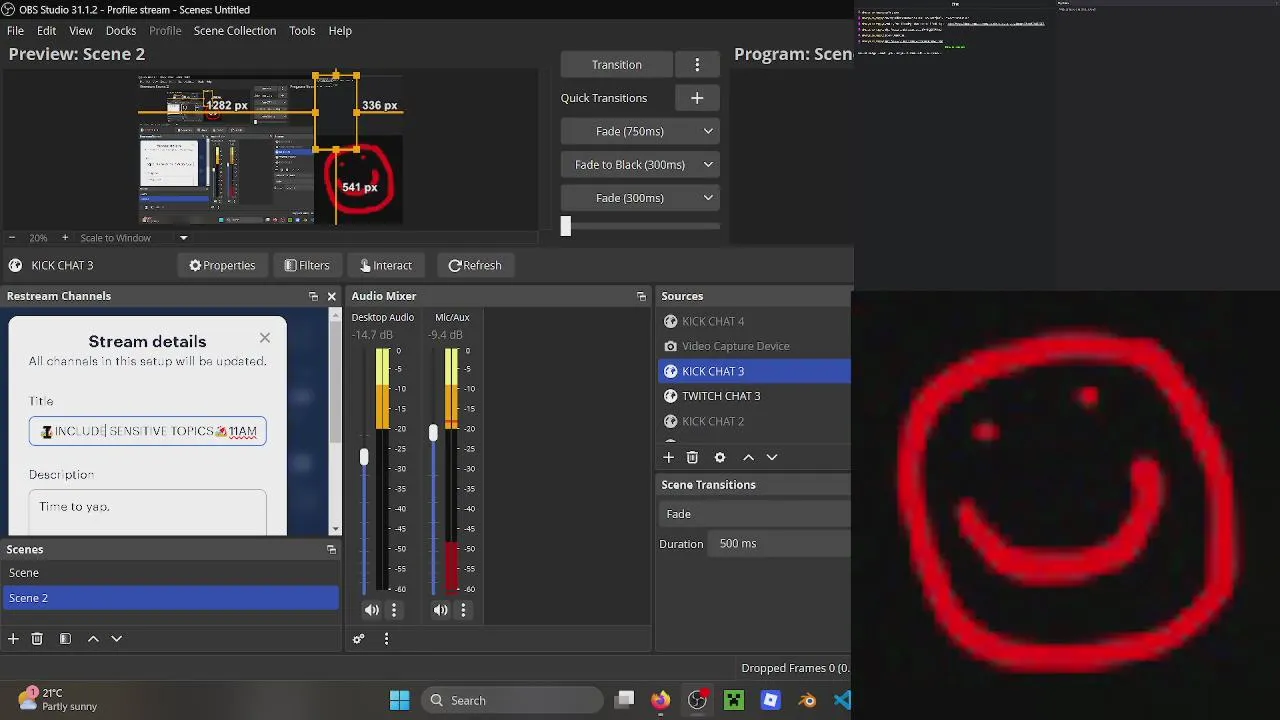Zoom in preview with plus icon
This screenshot has width=1280, height=720.
[x=65, y=238]
